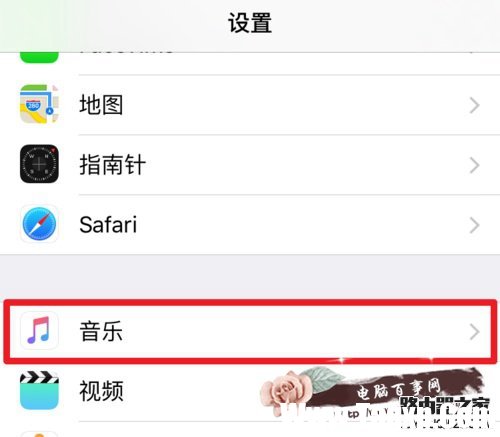Click the 电脑百事网 watermark text
This screenshot has width=500, height=437.
(x=398, y=389)
